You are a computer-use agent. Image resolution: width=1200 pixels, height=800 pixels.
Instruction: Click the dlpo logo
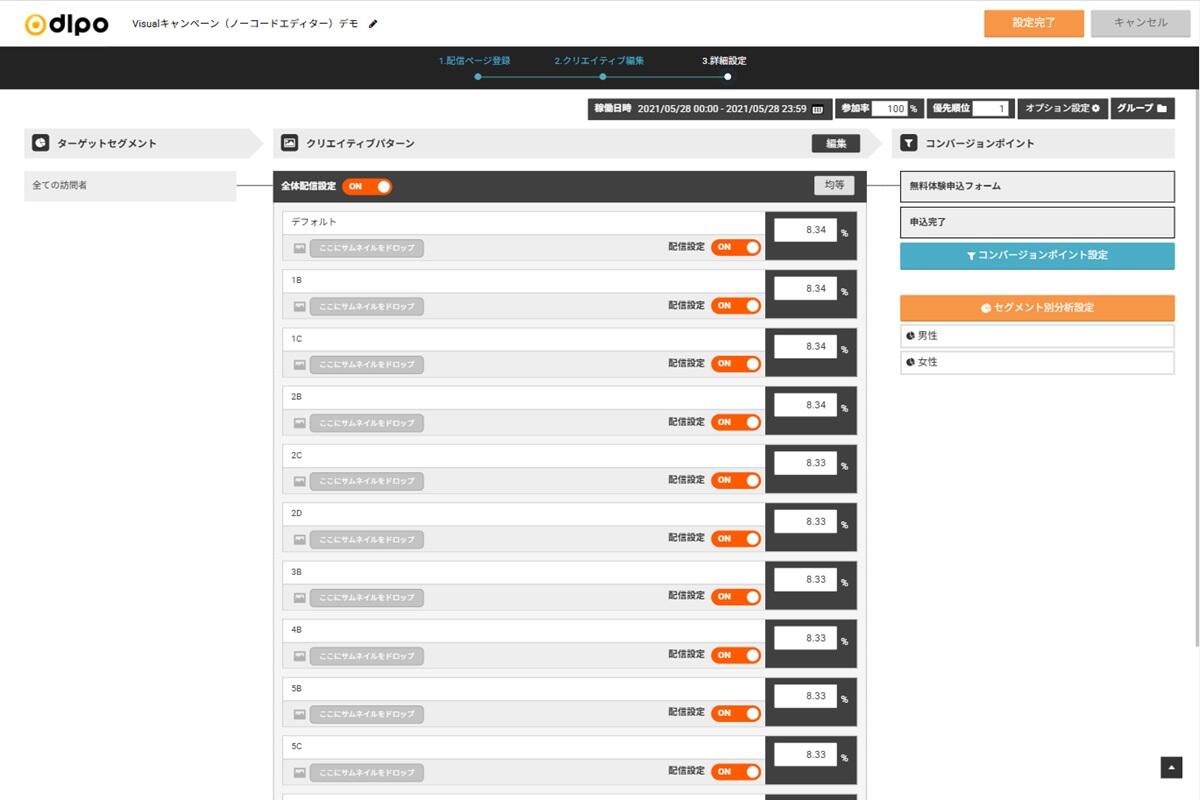[66, 24]
